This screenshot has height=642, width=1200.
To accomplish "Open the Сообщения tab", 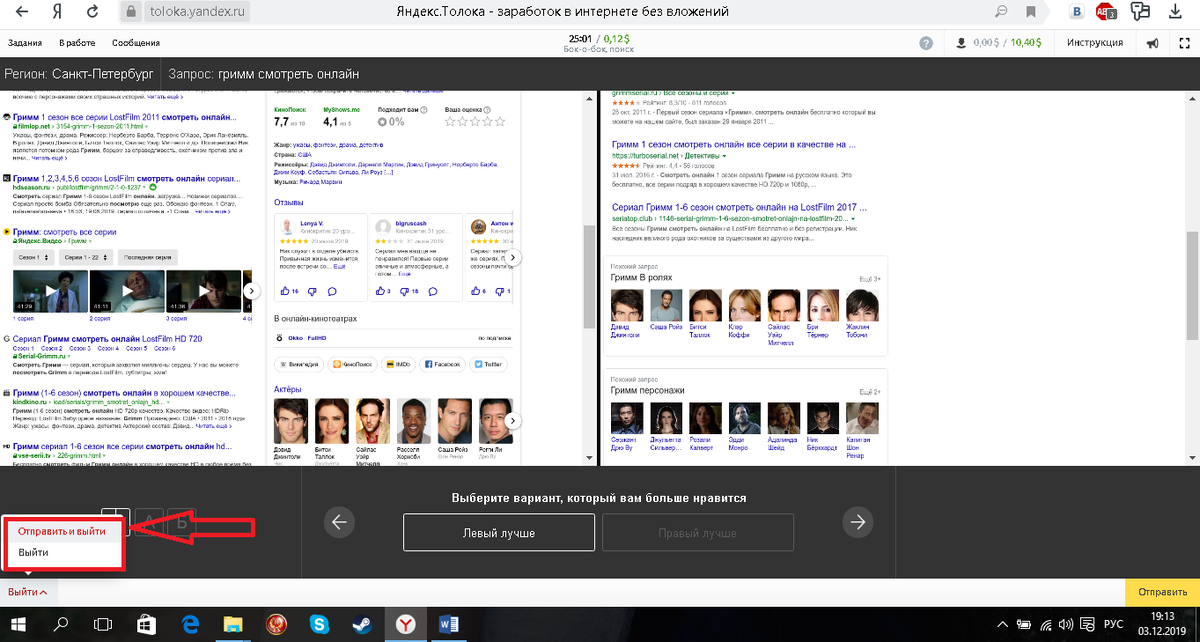I will (135, 43).
